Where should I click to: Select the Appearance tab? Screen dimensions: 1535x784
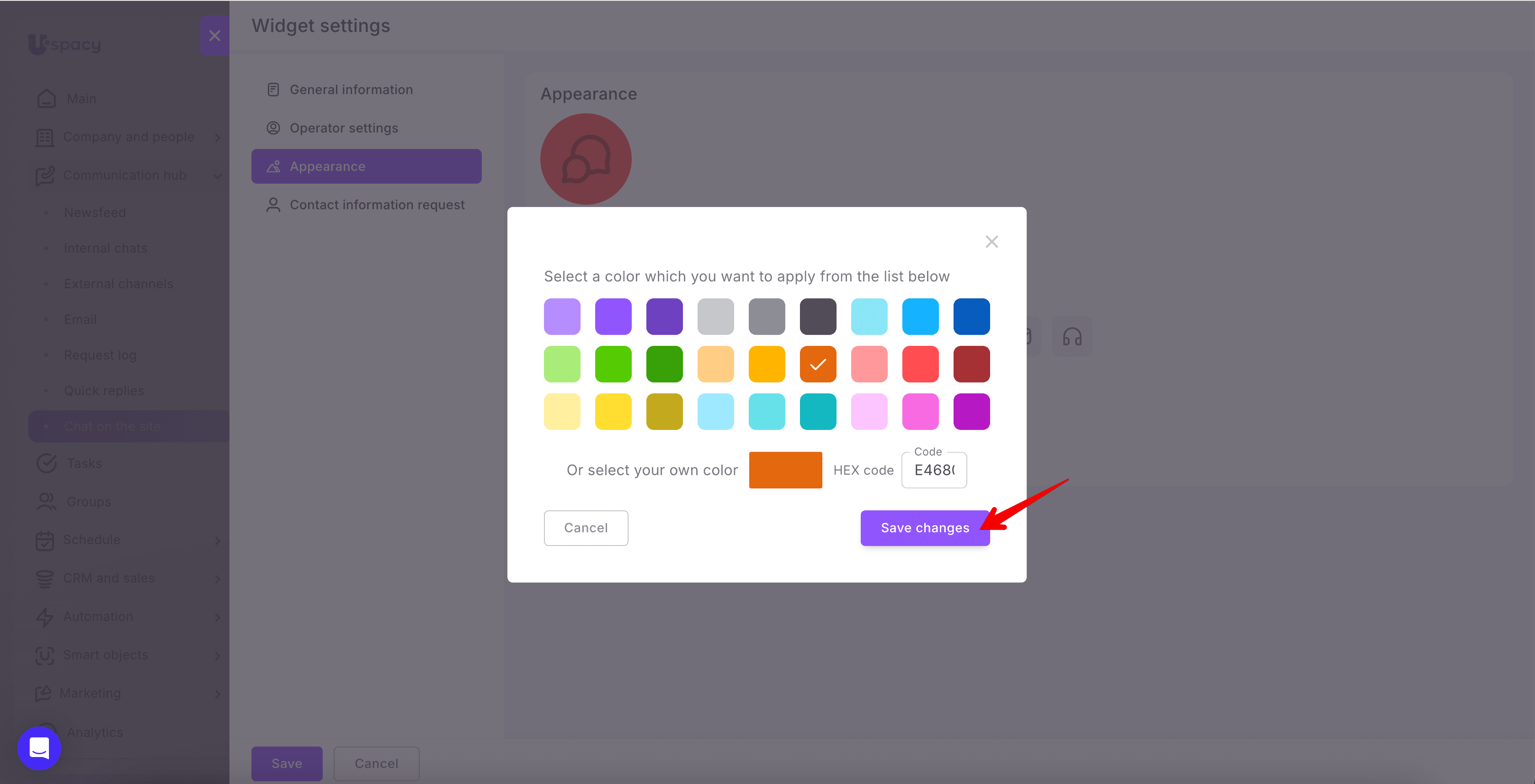[367, 166]
